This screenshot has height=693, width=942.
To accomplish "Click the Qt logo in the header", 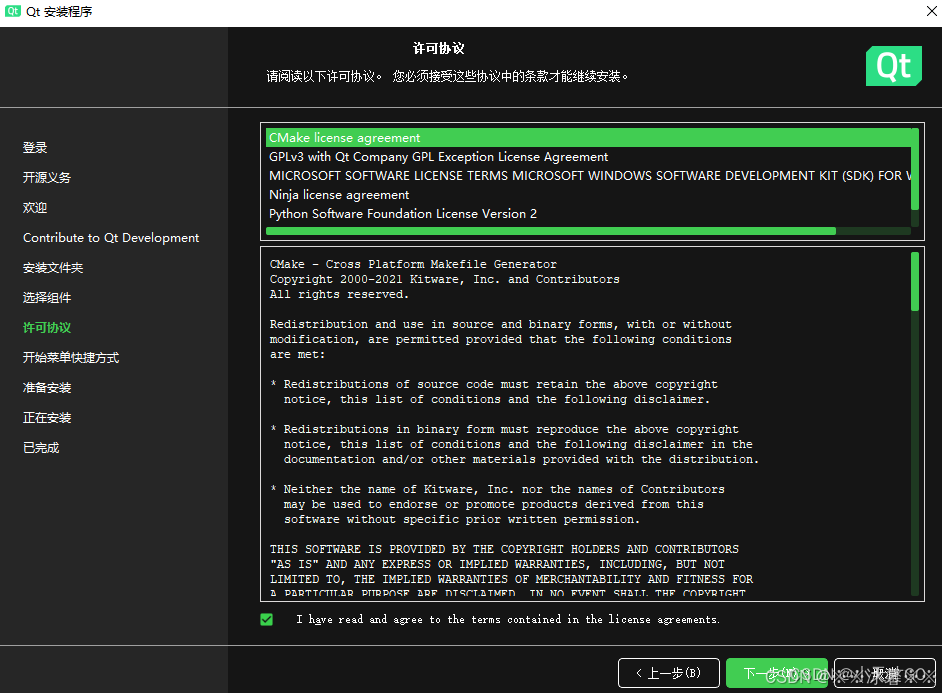I will (893, 66).
